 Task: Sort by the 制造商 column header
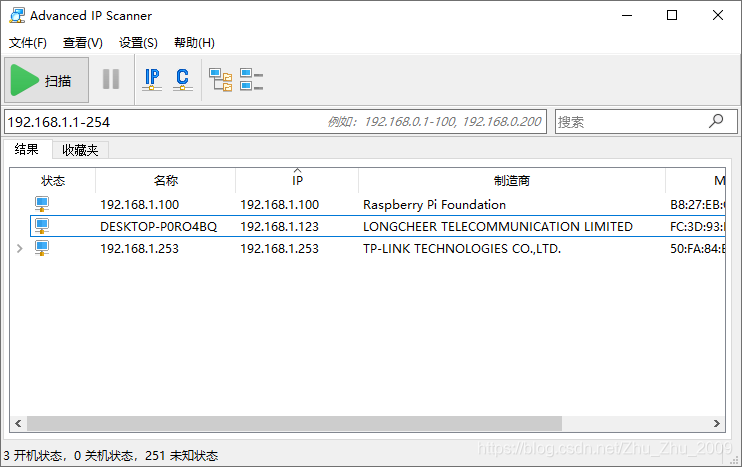512,180
